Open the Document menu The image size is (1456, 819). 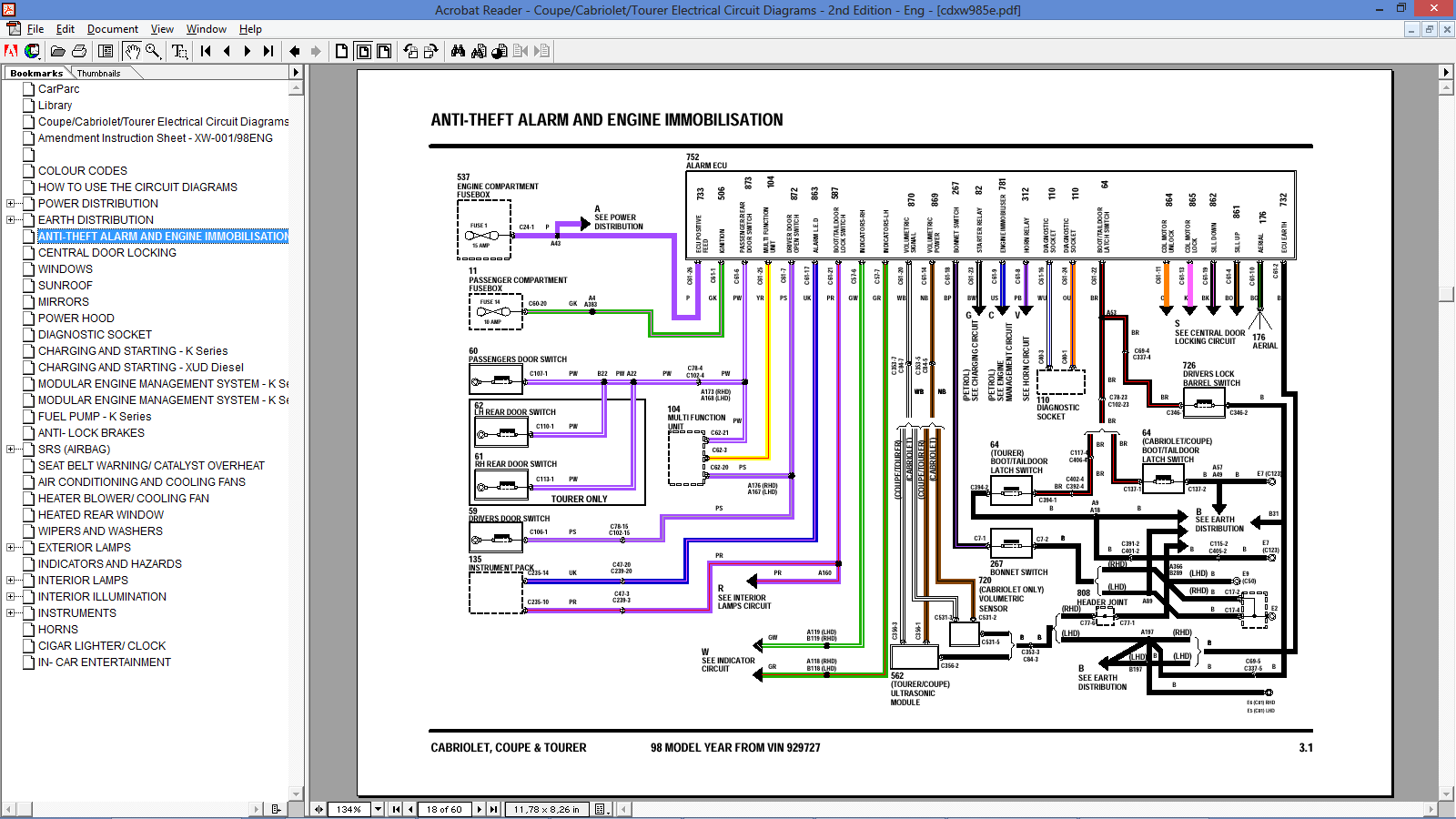[x=112, y=29]
